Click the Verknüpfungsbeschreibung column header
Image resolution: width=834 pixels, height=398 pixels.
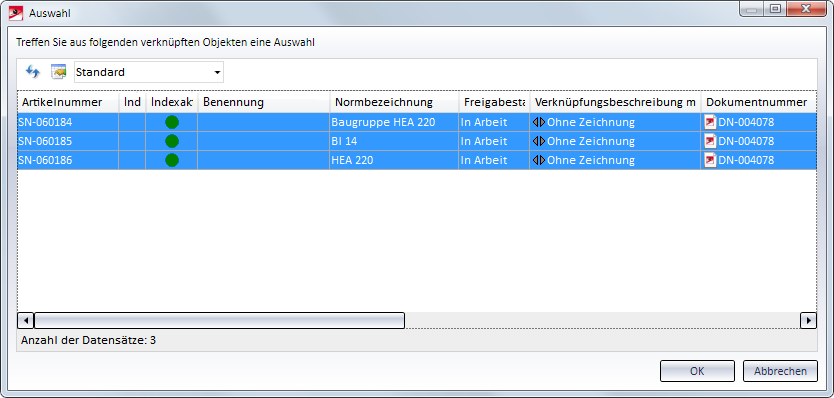click(615, 102)
